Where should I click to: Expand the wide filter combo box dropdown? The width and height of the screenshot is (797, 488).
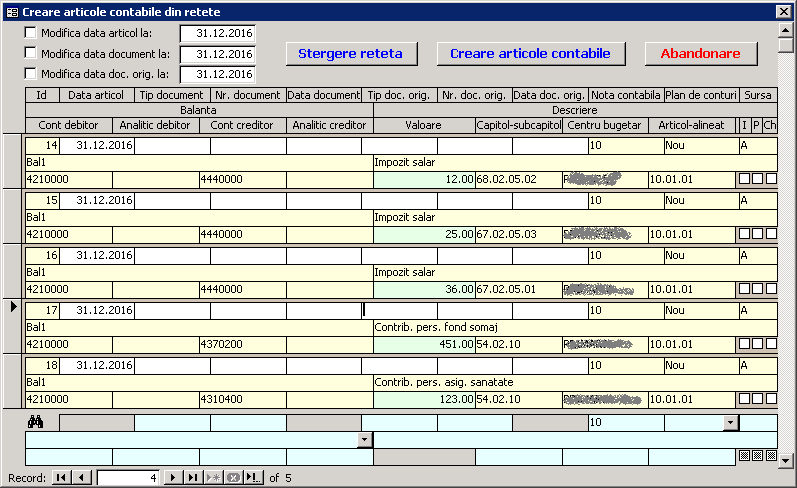click(x=364, y=440)
